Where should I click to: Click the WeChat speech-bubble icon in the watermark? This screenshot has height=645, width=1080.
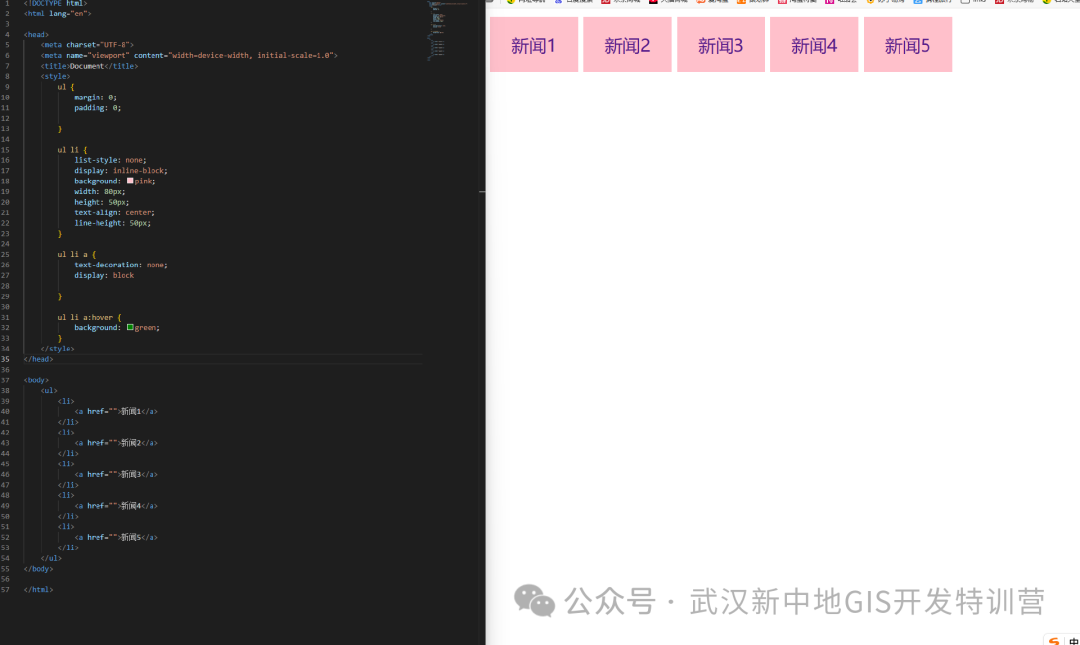pyautogui.click(x=534, y=601)
